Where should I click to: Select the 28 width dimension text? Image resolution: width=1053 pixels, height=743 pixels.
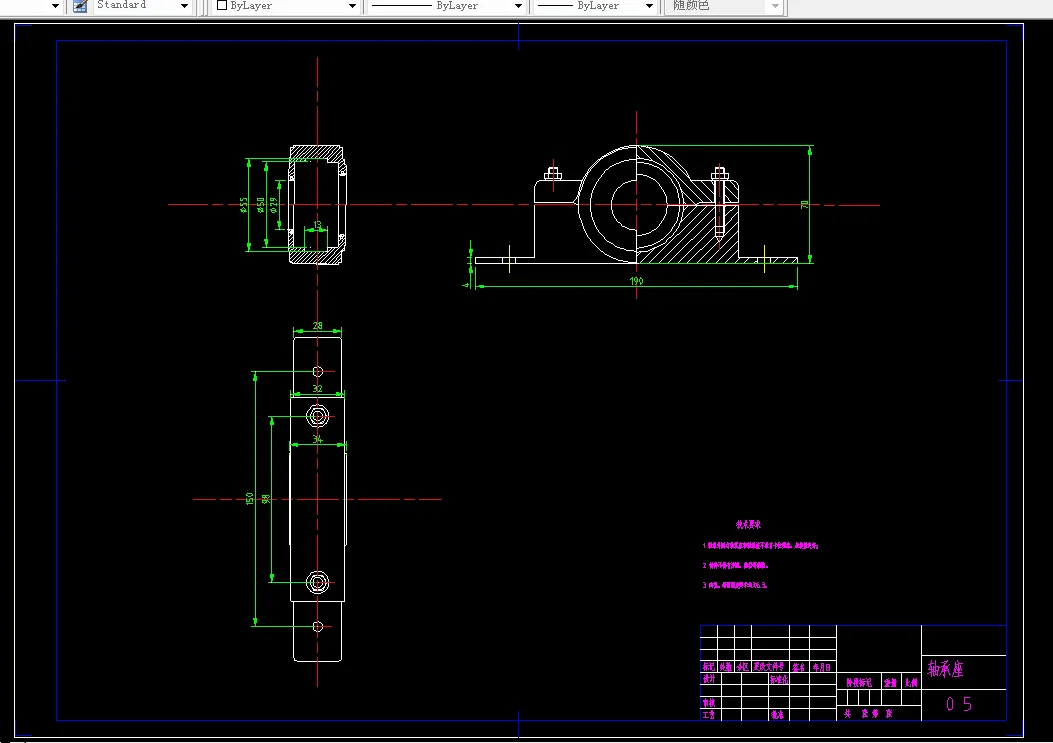318,326
